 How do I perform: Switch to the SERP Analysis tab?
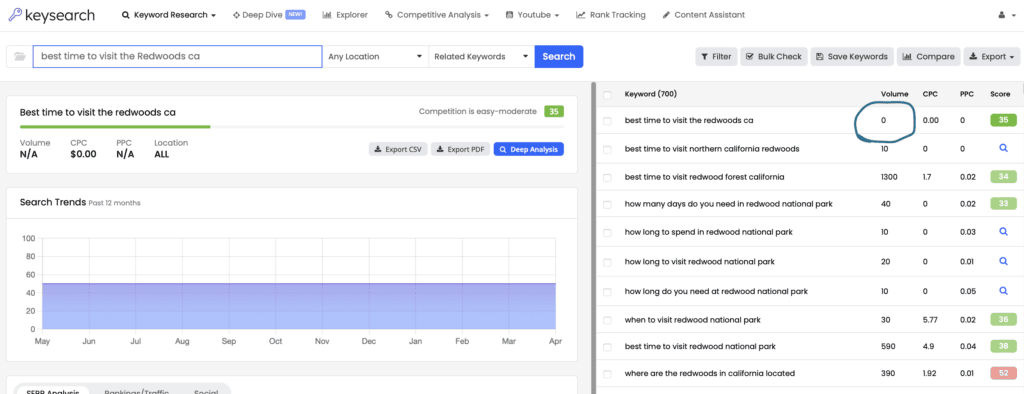tap(53, 391)
